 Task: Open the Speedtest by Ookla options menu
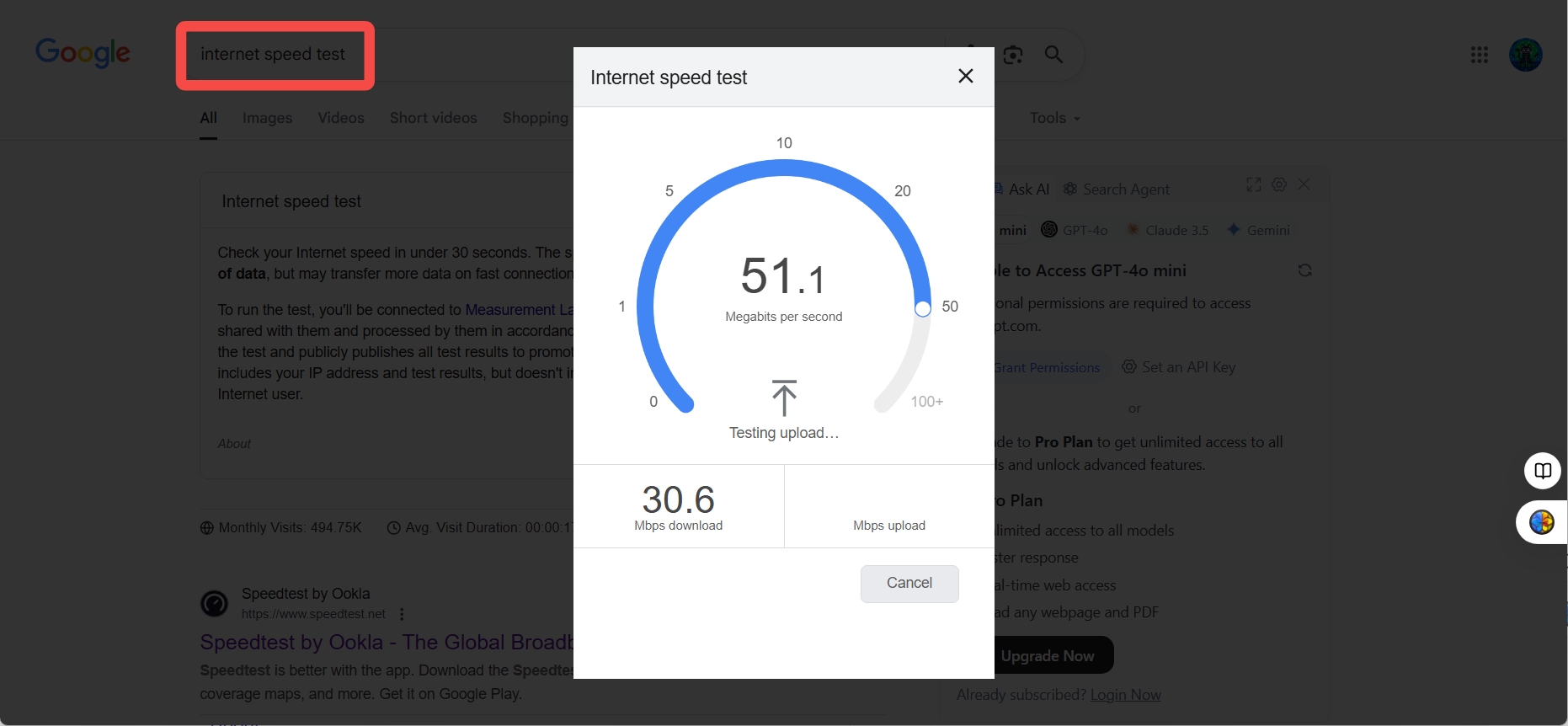pos(402,614)
